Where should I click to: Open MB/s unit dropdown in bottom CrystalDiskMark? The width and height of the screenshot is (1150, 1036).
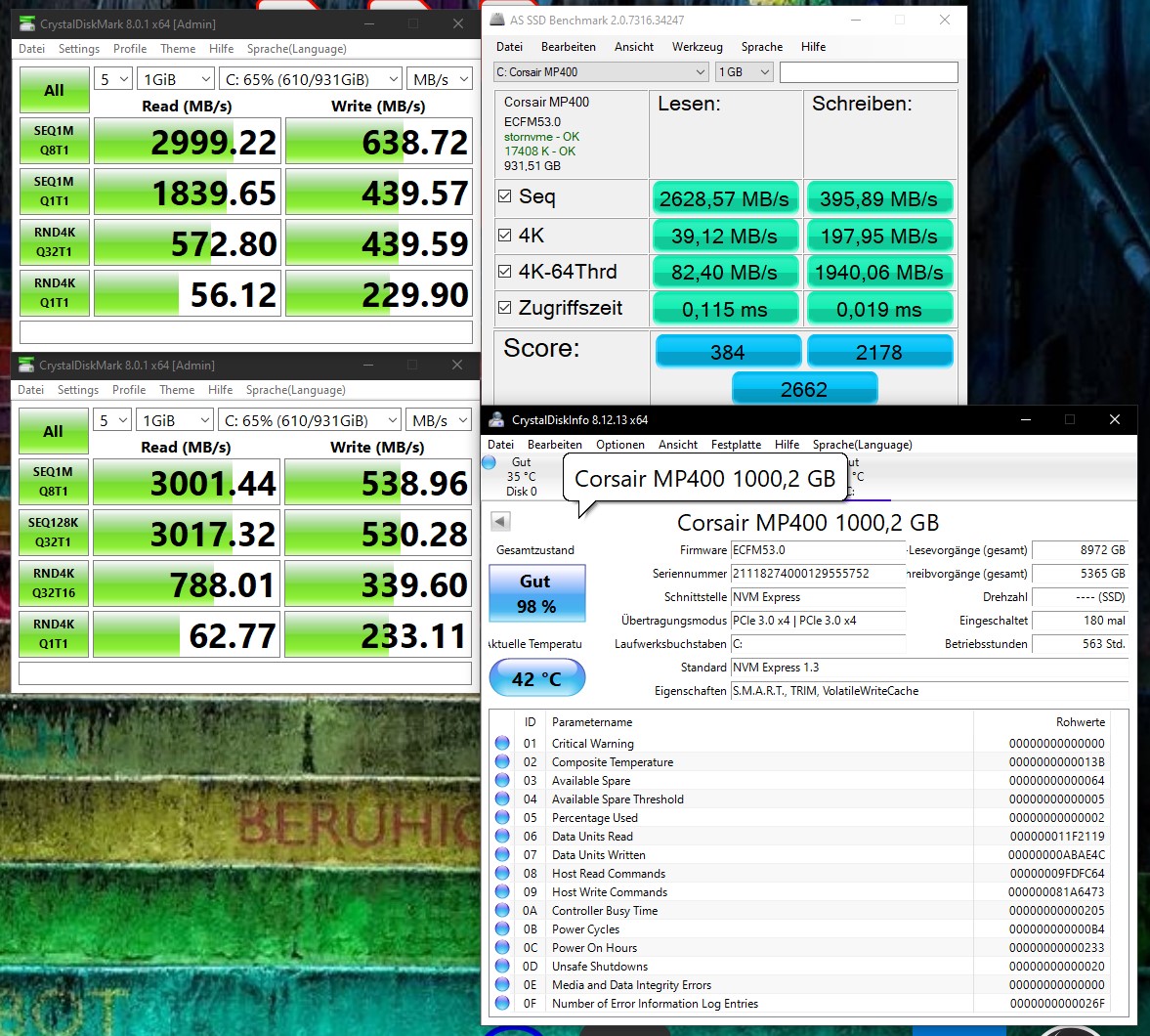[x=439, y=420]
